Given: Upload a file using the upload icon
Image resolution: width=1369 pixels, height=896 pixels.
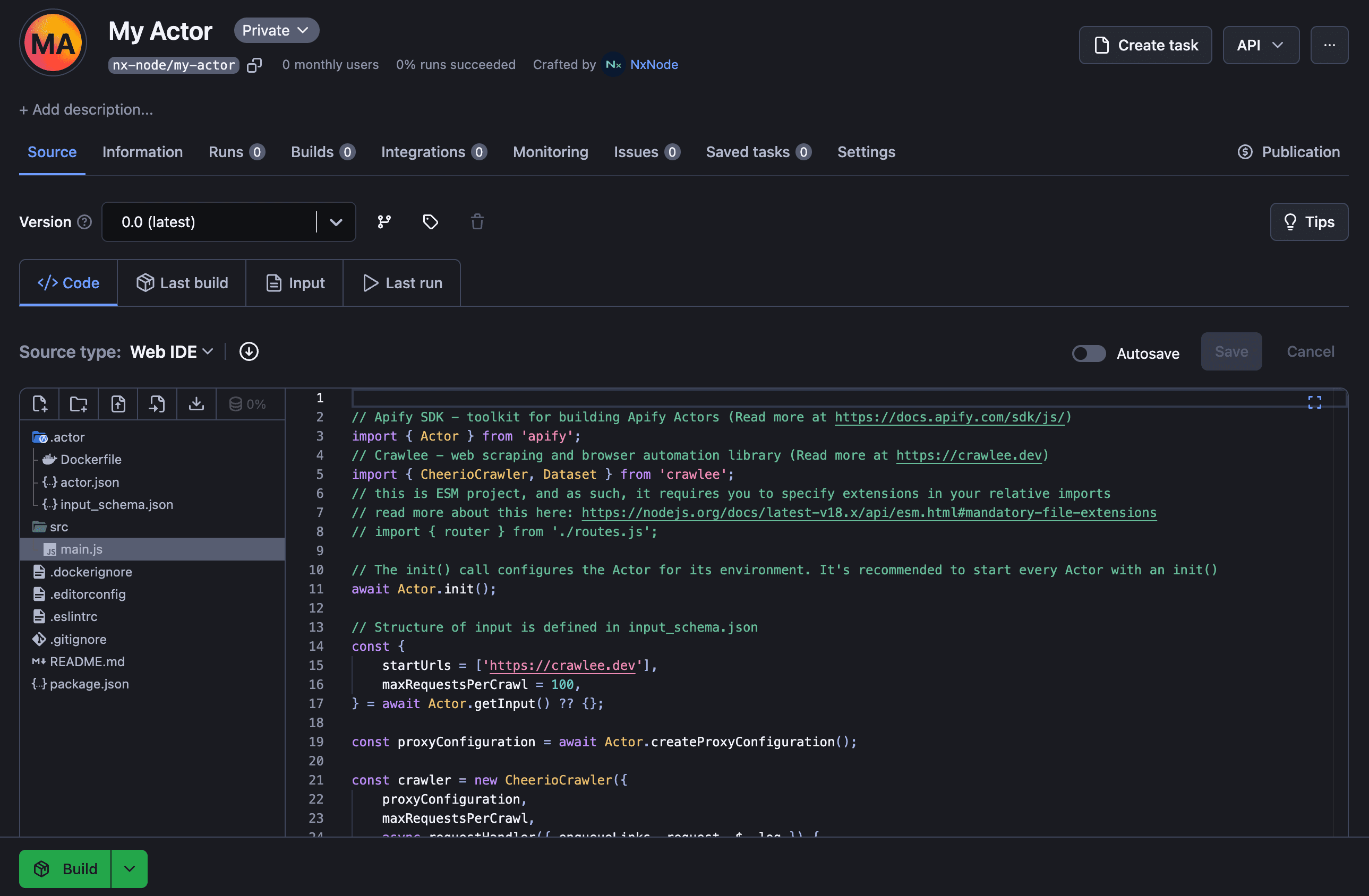Looking at the screenshot, I should tap(118, 404).
